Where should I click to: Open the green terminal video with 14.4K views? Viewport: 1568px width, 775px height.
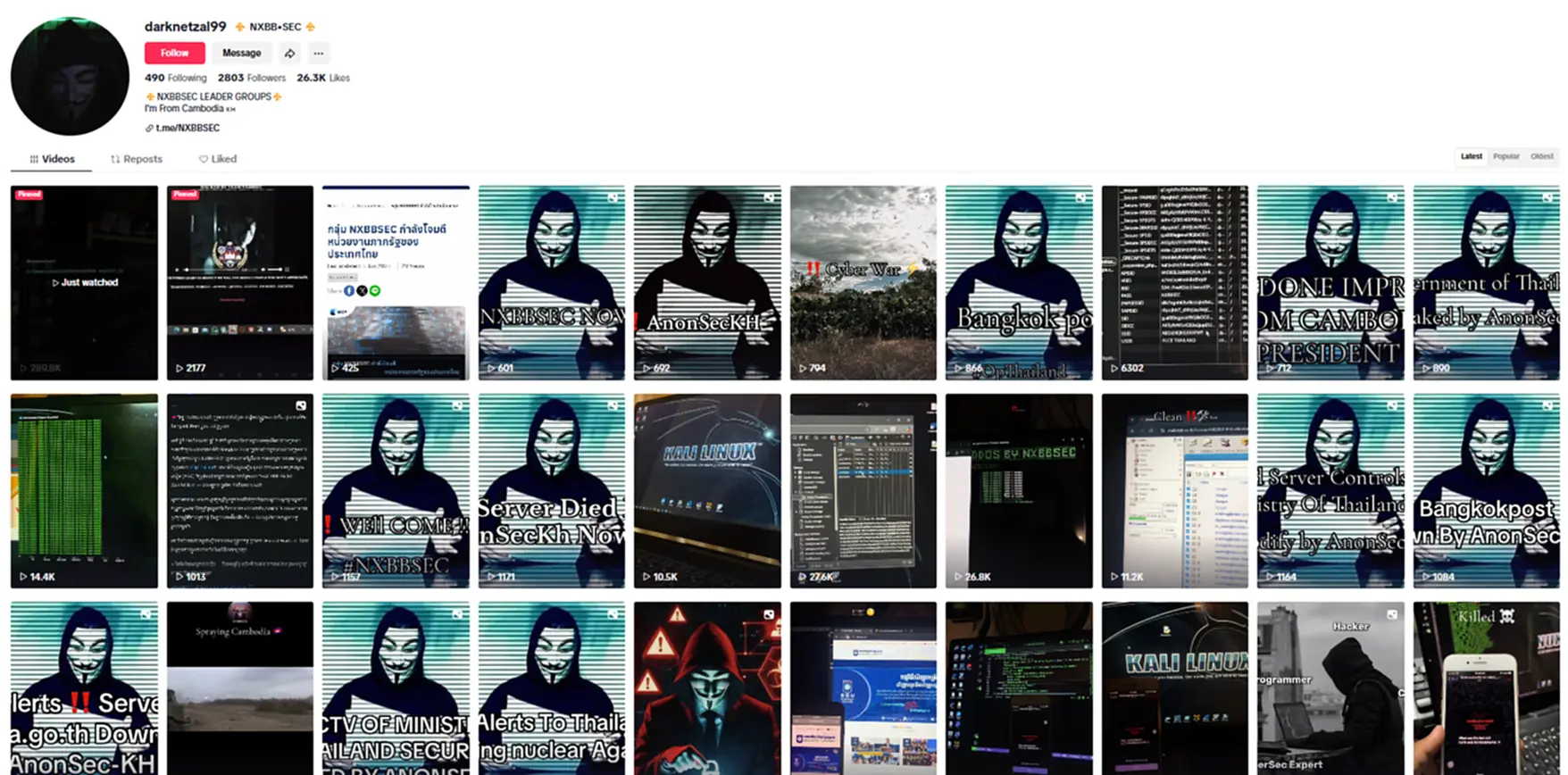coord(84,491)
